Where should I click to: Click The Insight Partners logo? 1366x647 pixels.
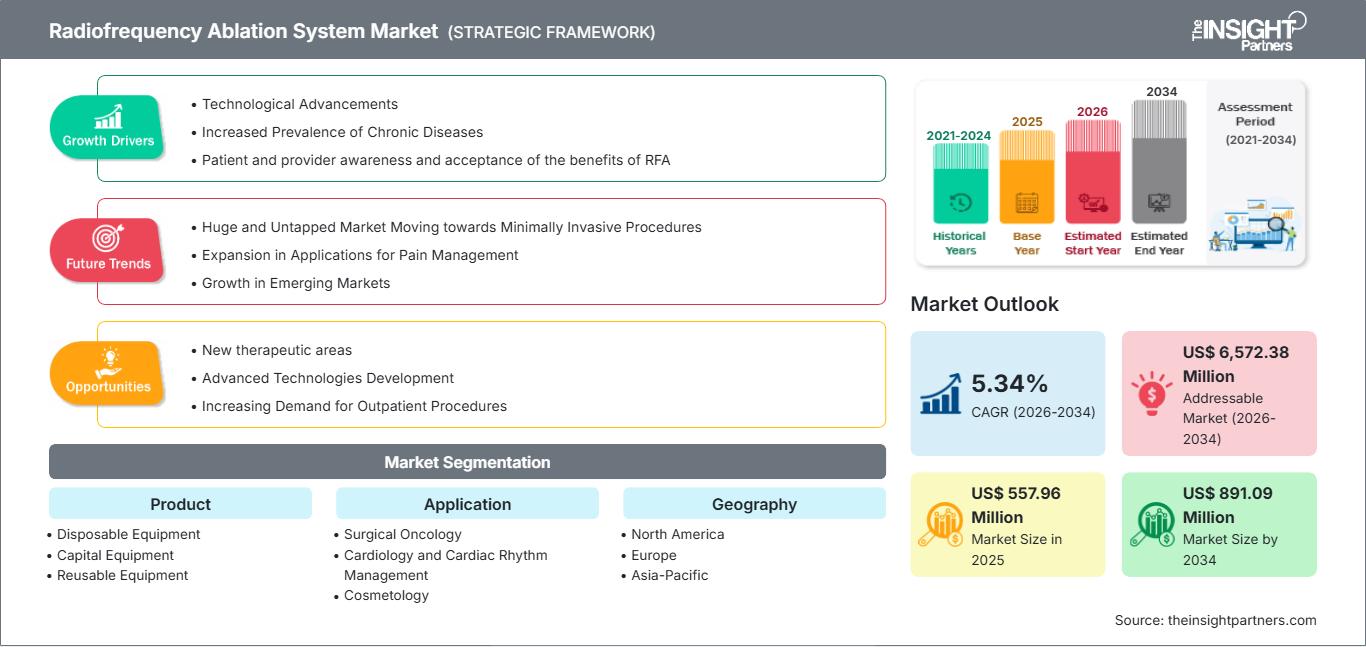click(x=1248, y=31)
